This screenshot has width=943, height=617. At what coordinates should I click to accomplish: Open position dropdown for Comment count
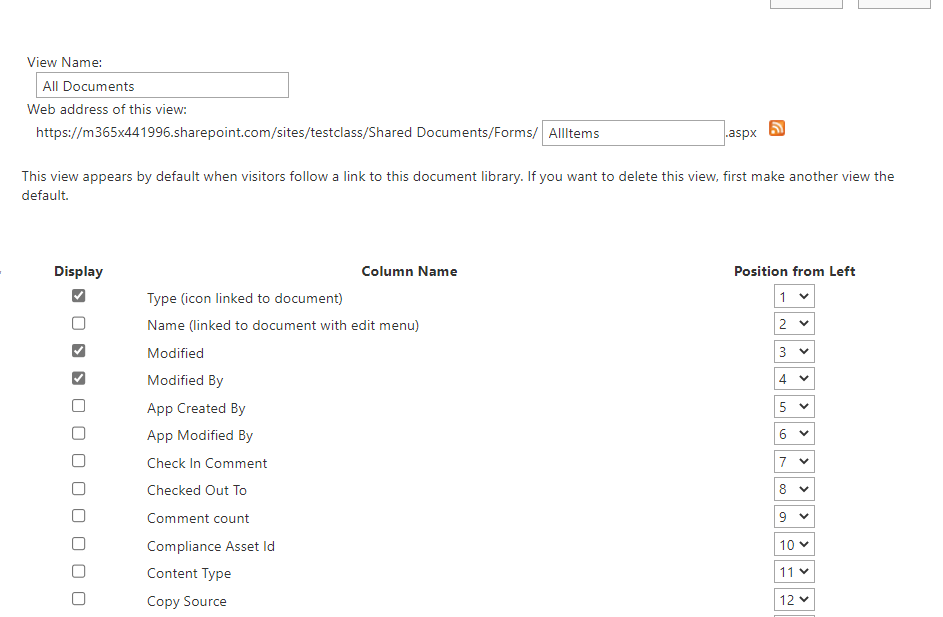coord(794,517)
